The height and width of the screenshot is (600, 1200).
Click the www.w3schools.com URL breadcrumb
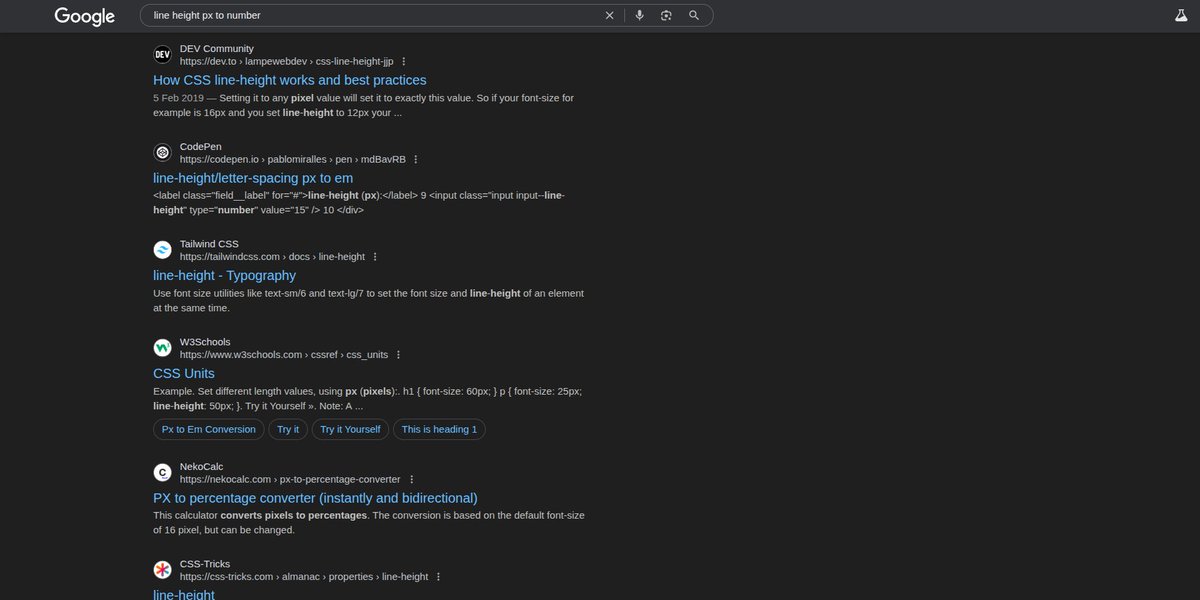tap(284, 355)
